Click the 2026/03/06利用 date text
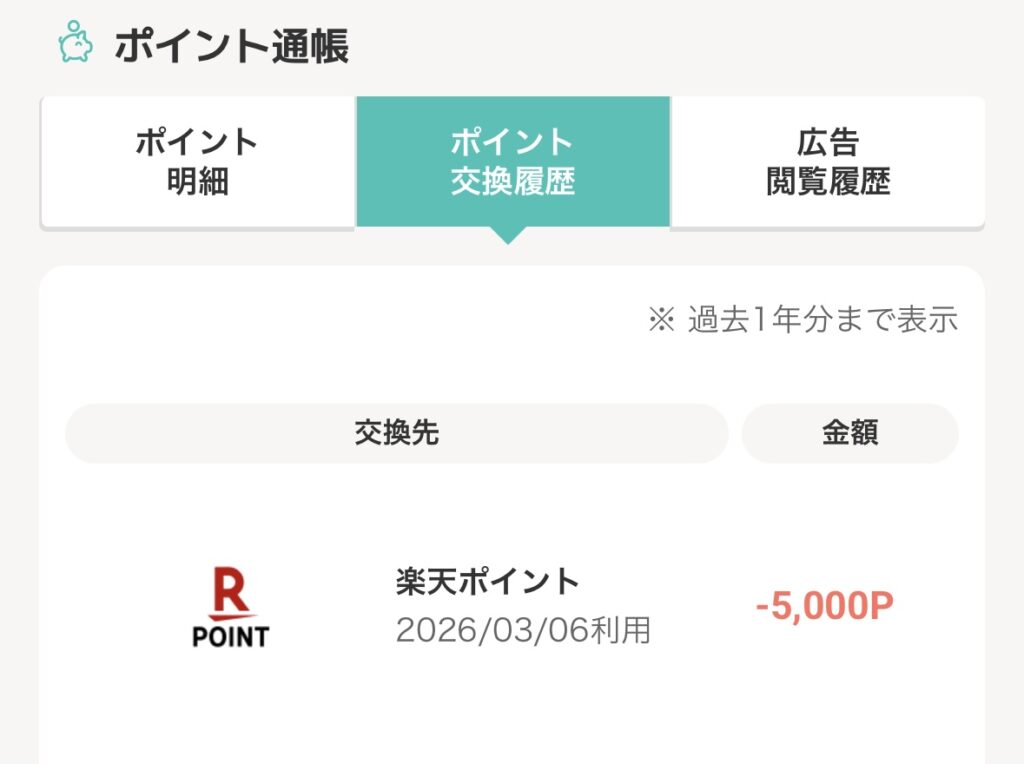 (523, 630)
